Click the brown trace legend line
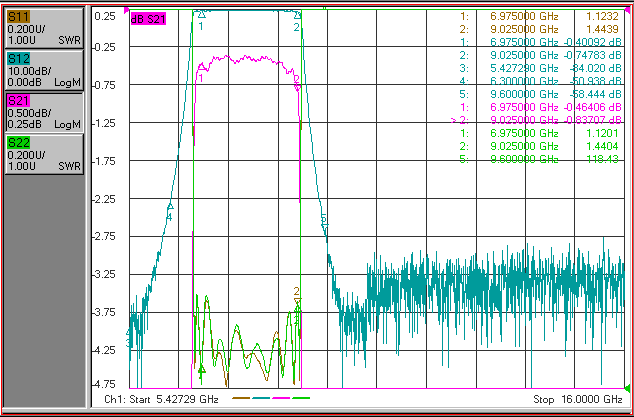Image resolution: width=634 pixels, height=417 pixels. coord(241,398)
